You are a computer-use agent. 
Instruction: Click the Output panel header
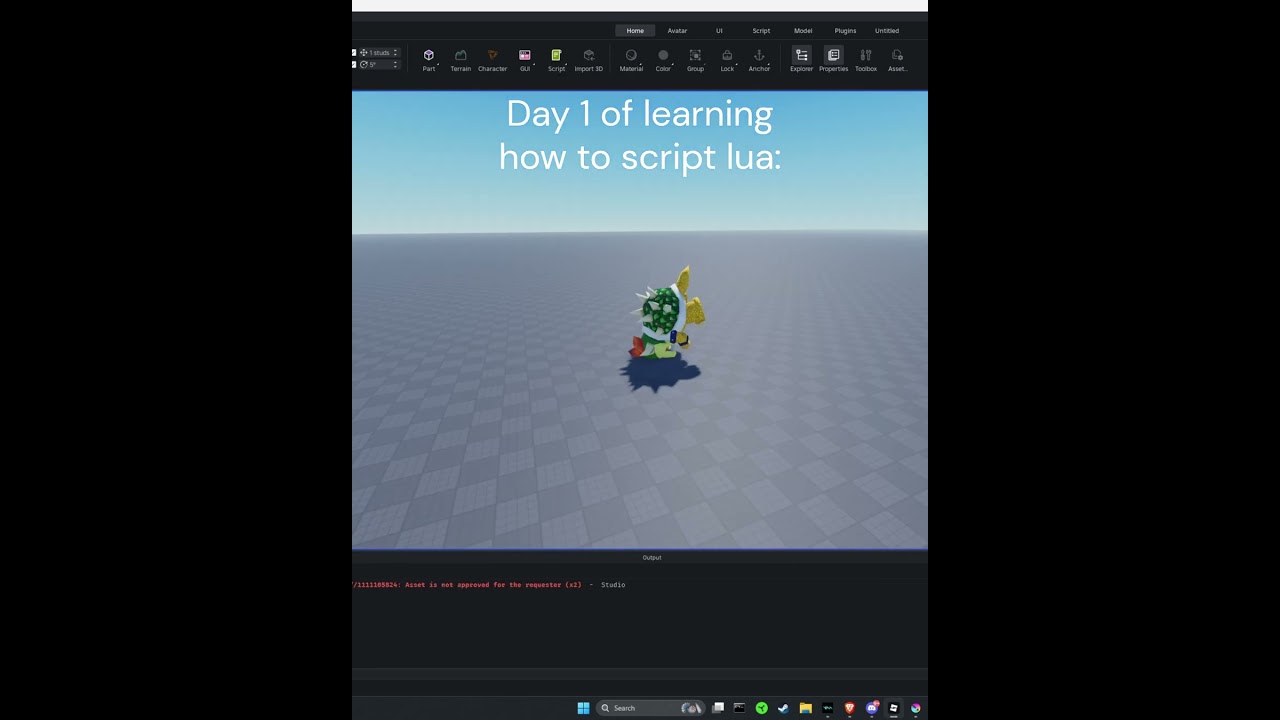[x=651, y=557]
